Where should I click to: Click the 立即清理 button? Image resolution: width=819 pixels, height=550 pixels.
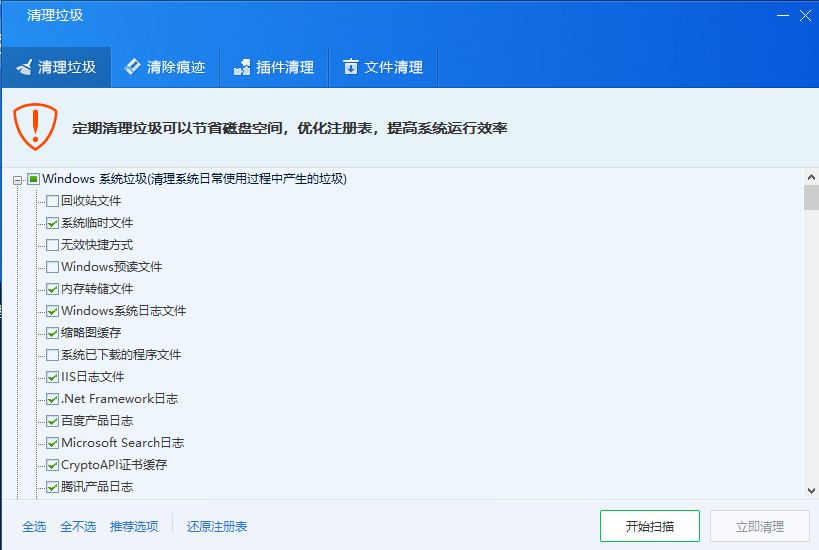(760, 526)
